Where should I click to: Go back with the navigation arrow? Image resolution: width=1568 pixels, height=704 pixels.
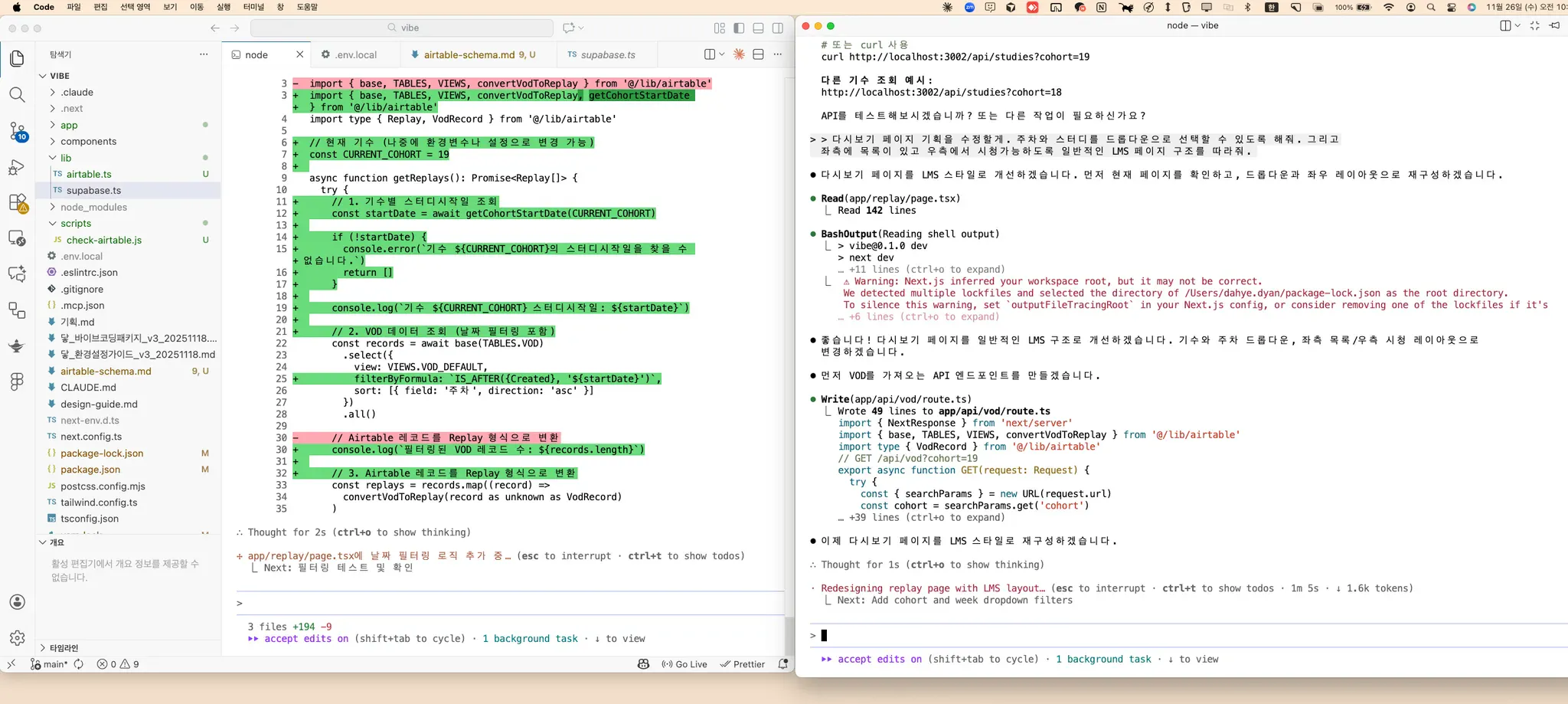click(x=215, y=28)
